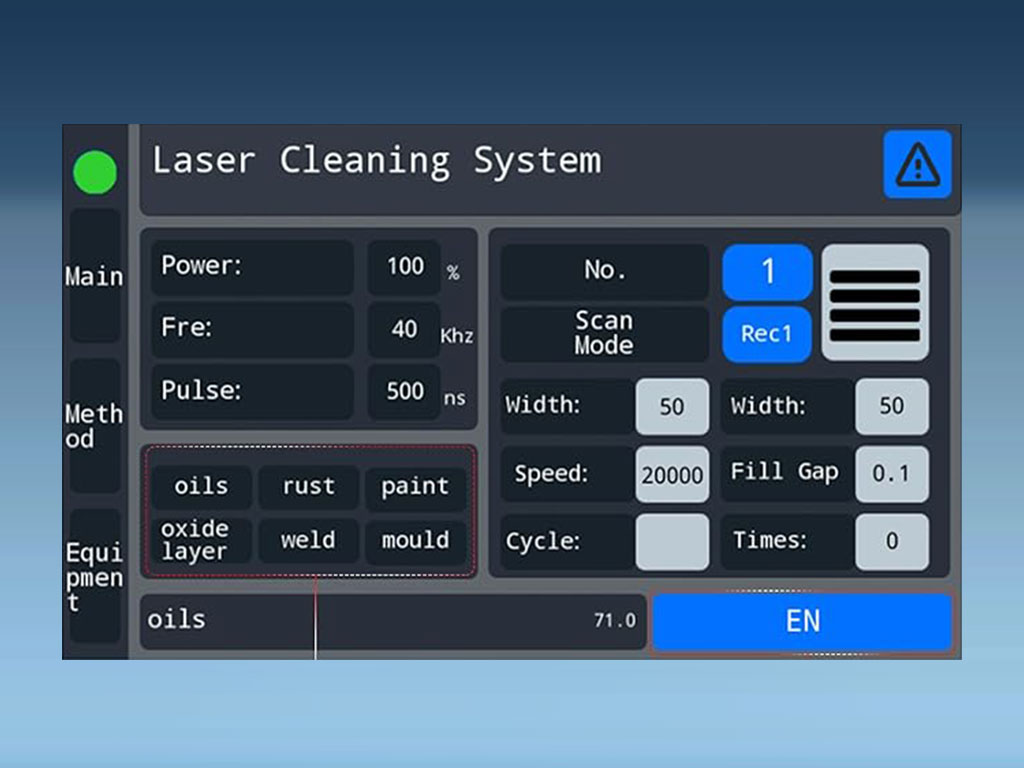The height and width of the screenshot is (768, 1024).
Task: Set the Speed value 20000
Action: point(672,475)
